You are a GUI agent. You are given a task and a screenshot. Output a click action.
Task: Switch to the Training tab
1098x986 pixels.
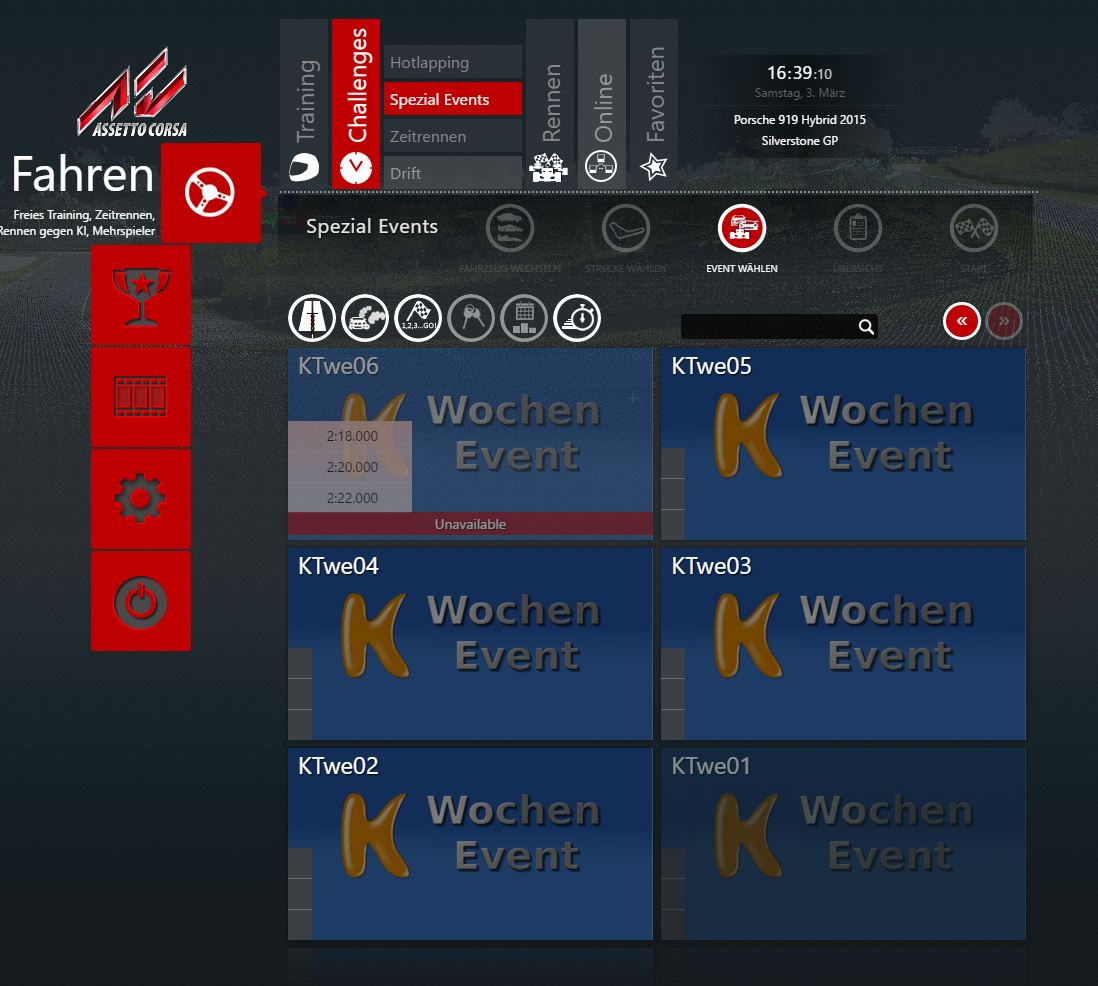[x=304, y=102]
